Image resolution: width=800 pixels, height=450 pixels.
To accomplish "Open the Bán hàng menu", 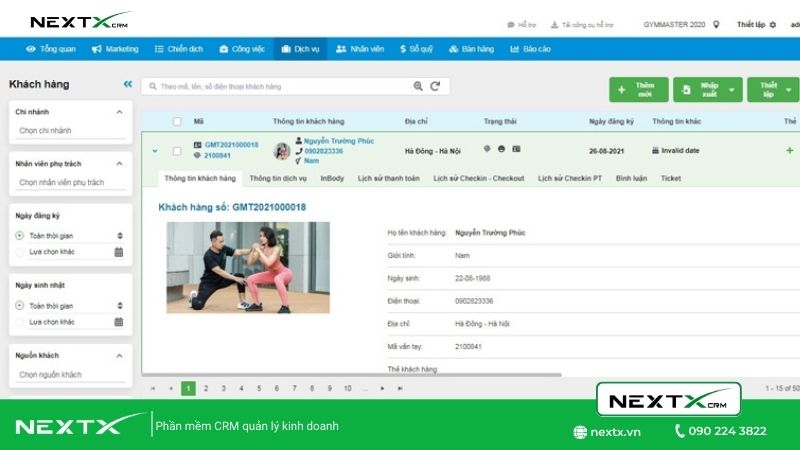I will click(471, 49).
